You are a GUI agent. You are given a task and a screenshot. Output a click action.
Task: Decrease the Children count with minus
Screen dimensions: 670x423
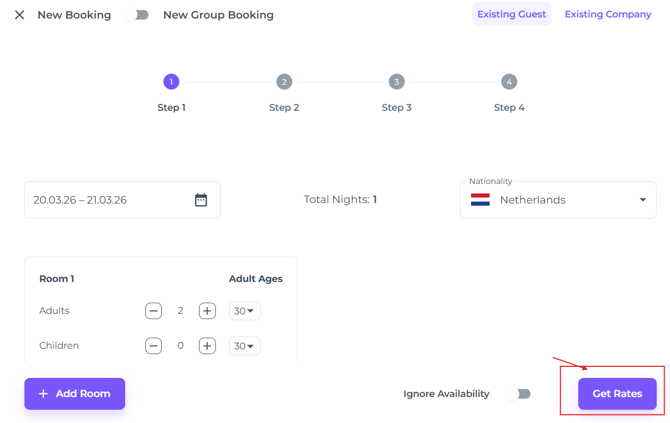point(153,346)
